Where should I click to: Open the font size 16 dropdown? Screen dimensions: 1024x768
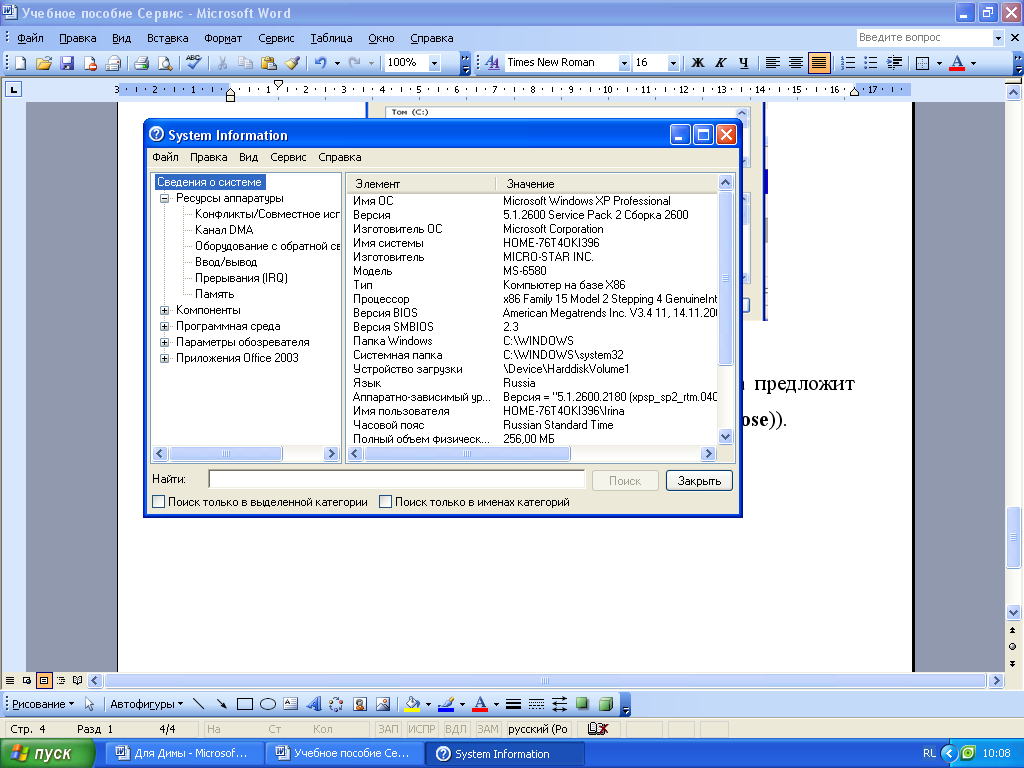click(x=673, y=63)
